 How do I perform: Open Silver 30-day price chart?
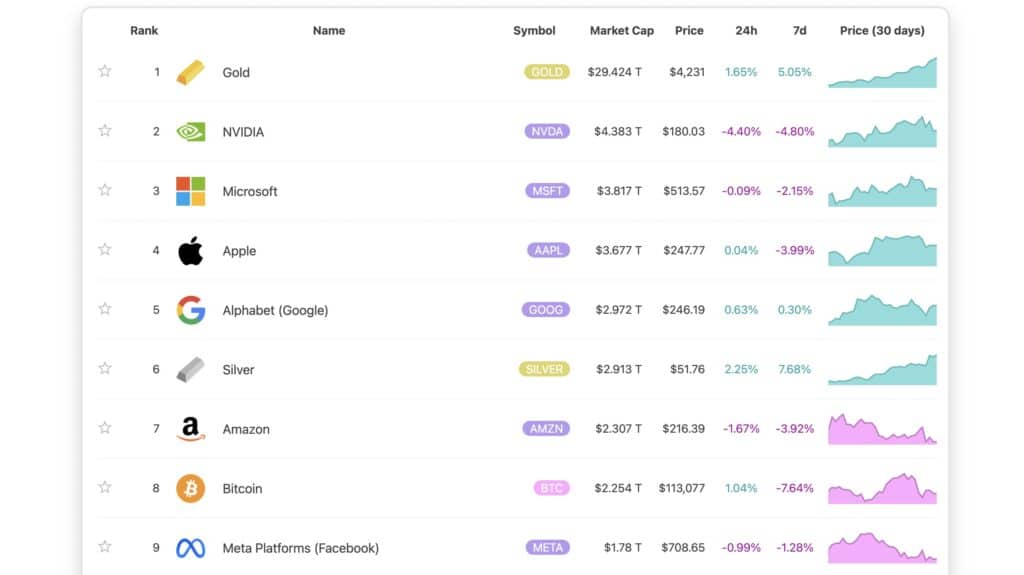pyautogui.click(x=882, y=369)
